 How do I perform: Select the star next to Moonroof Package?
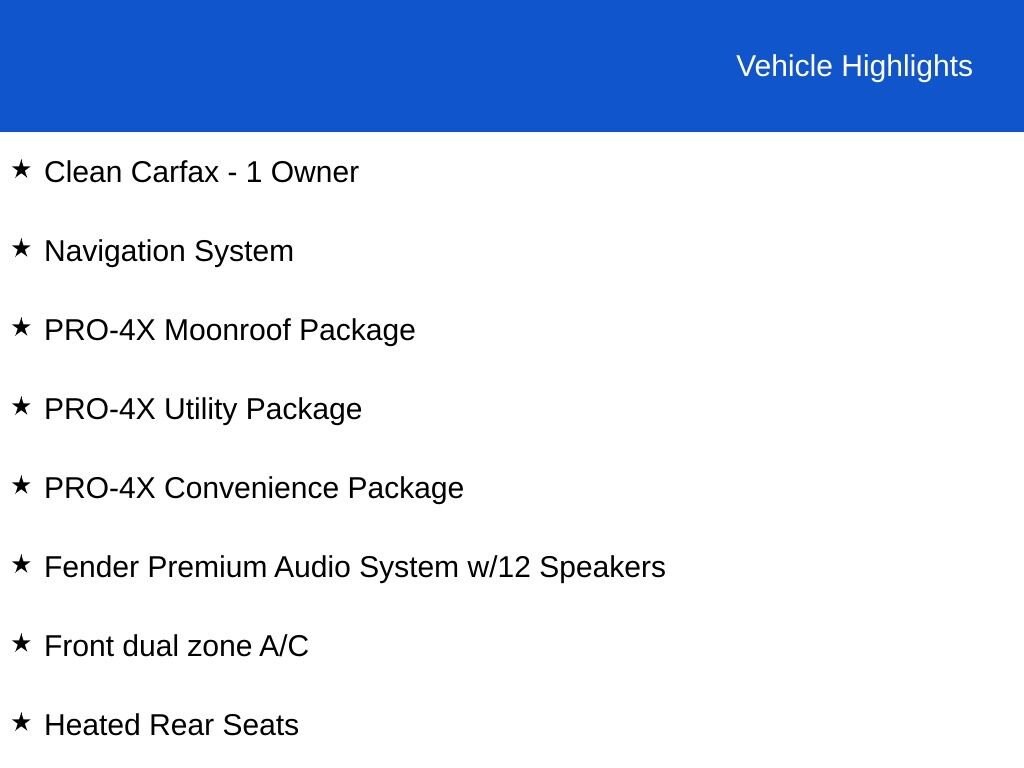click(x=21, y=327)
